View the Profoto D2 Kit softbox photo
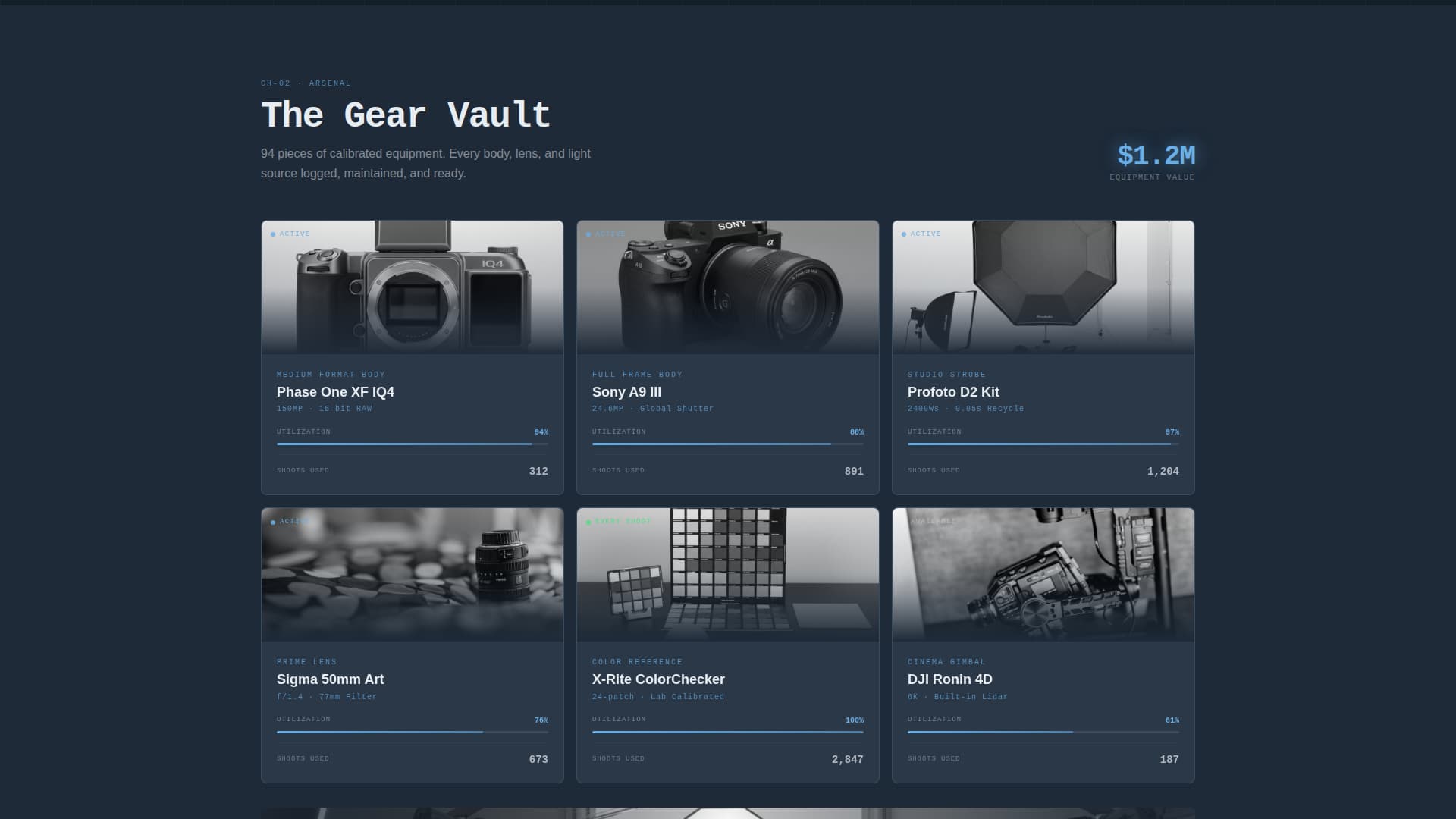Viewport: 1456px width, 819px height. point(1043,287)
